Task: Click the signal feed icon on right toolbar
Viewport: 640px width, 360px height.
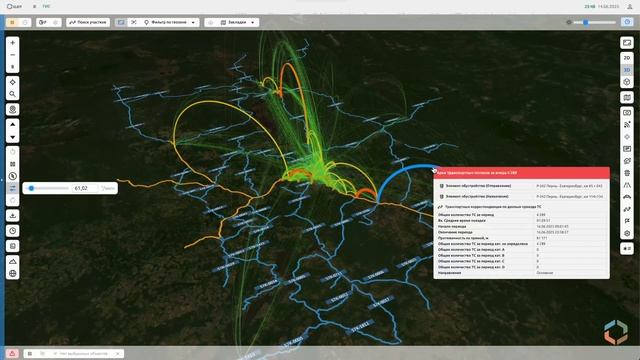Action: point(627,125)
